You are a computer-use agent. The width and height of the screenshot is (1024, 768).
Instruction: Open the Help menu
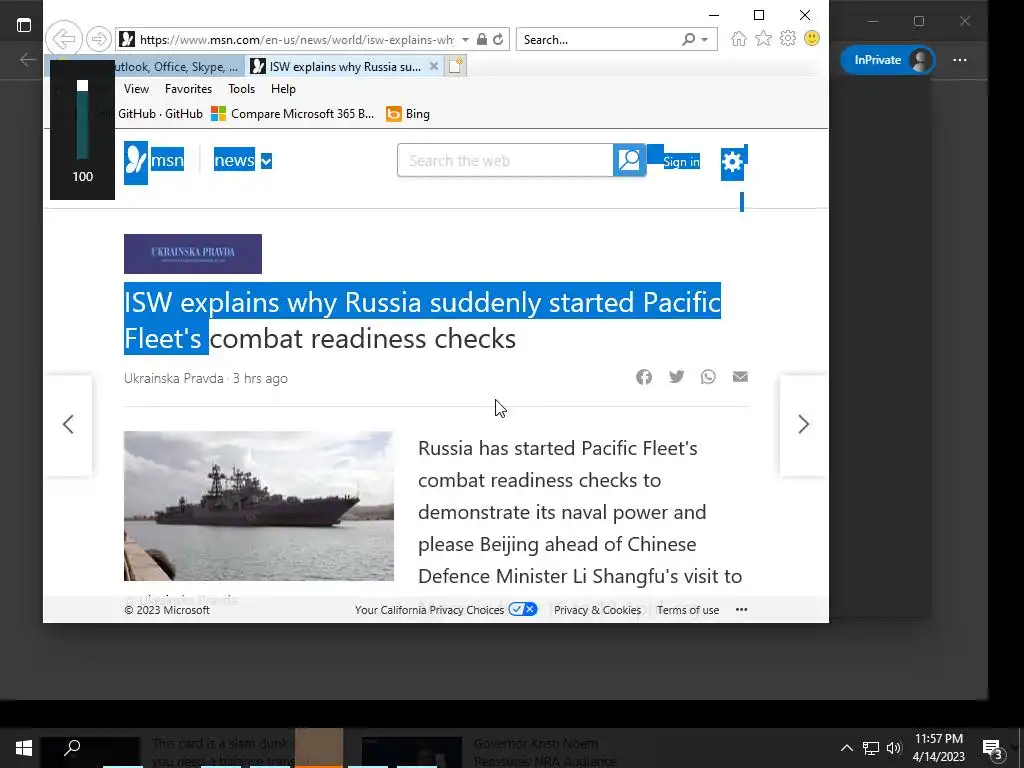pyautogui.click(x=283, y=89)
